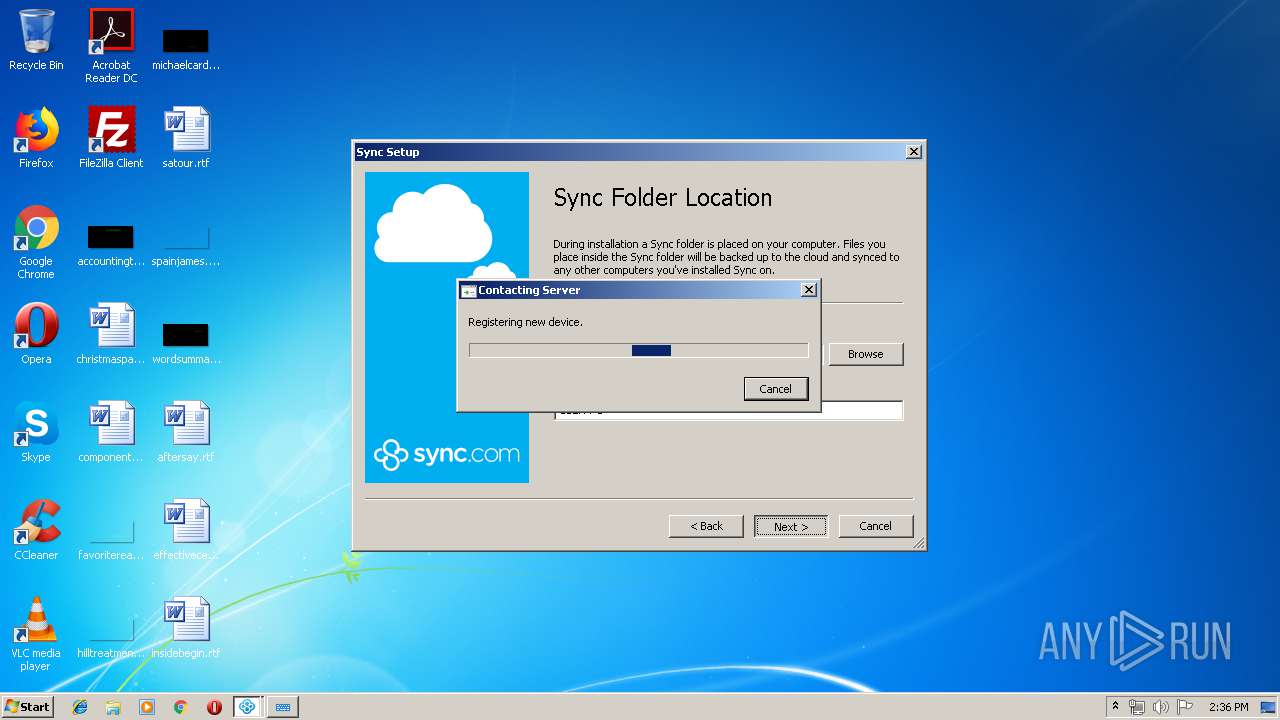This screenshot has width=1280, height=720.
Task: Click the volume tray icon
Action: (x=1161, y=707)
